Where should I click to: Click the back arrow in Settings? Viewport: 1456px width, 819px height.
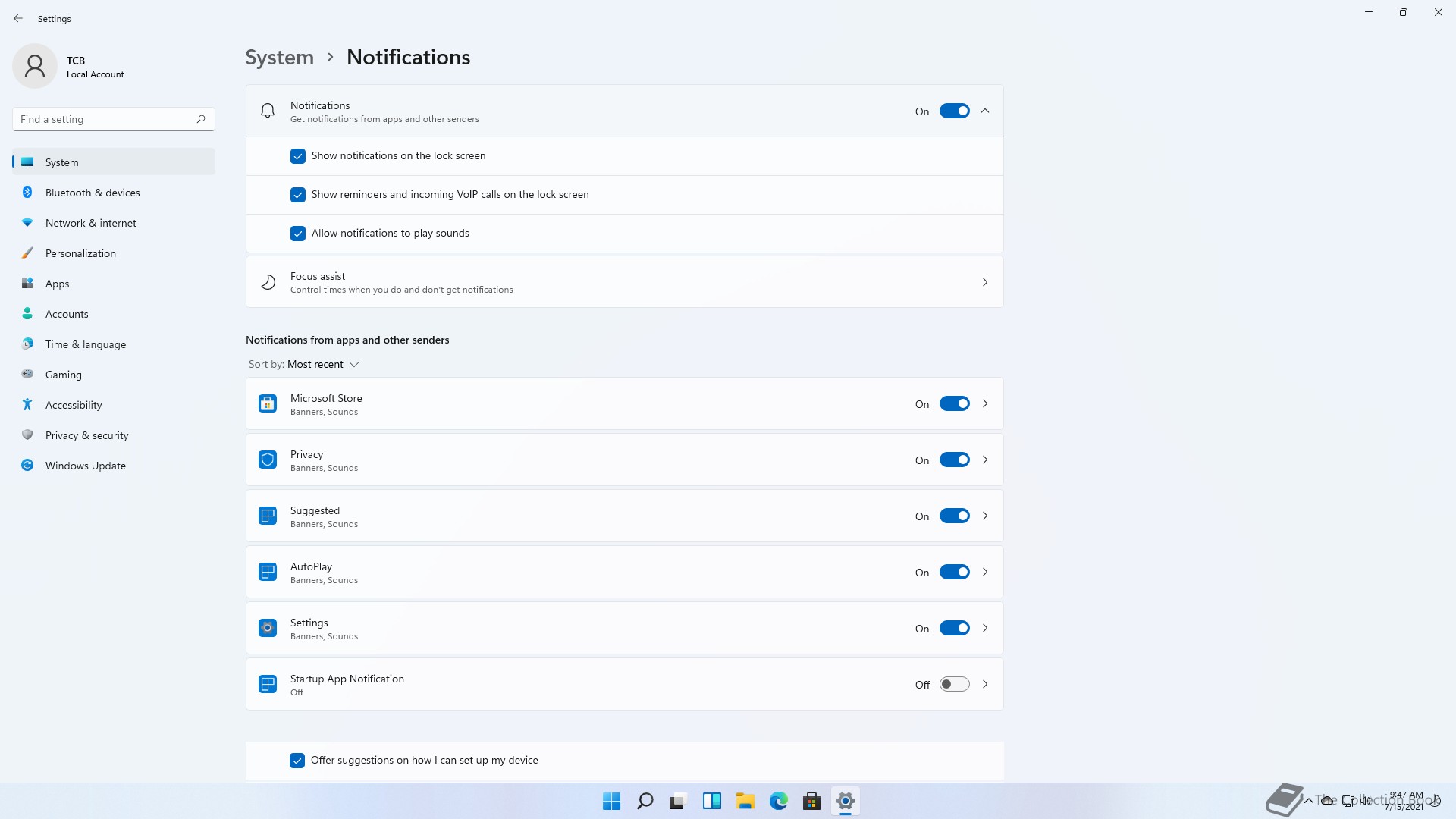[x=18, y=18]
